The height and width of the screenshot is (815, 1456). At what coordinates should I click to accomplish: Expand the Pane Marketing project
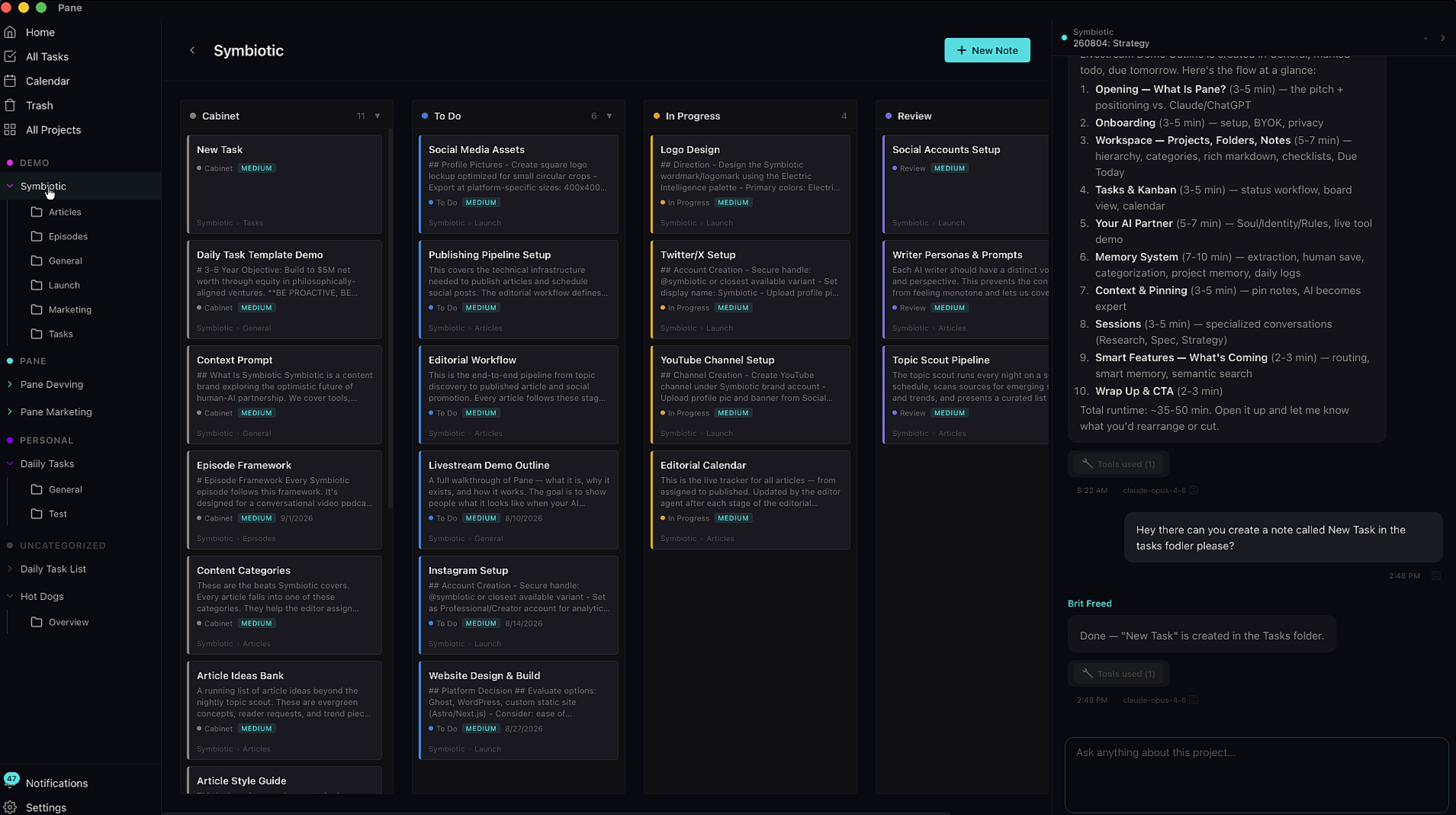pyautogui.click(x=10, y=412)
